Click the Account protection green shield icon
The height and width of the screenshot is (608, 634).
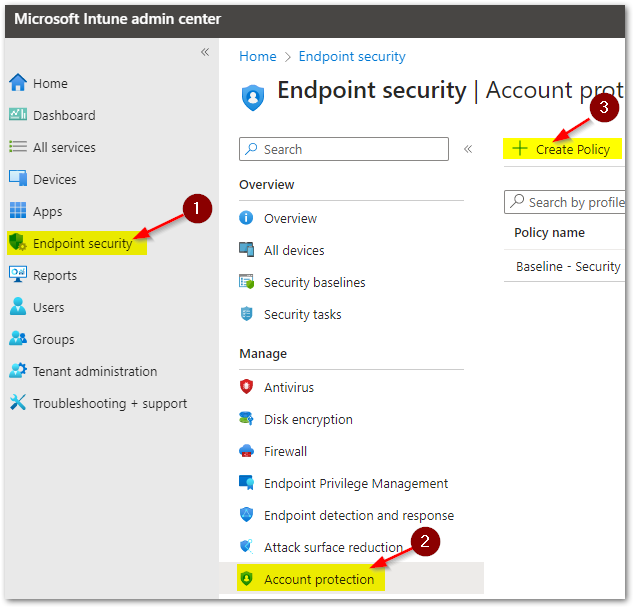click(x=246, y=578)
